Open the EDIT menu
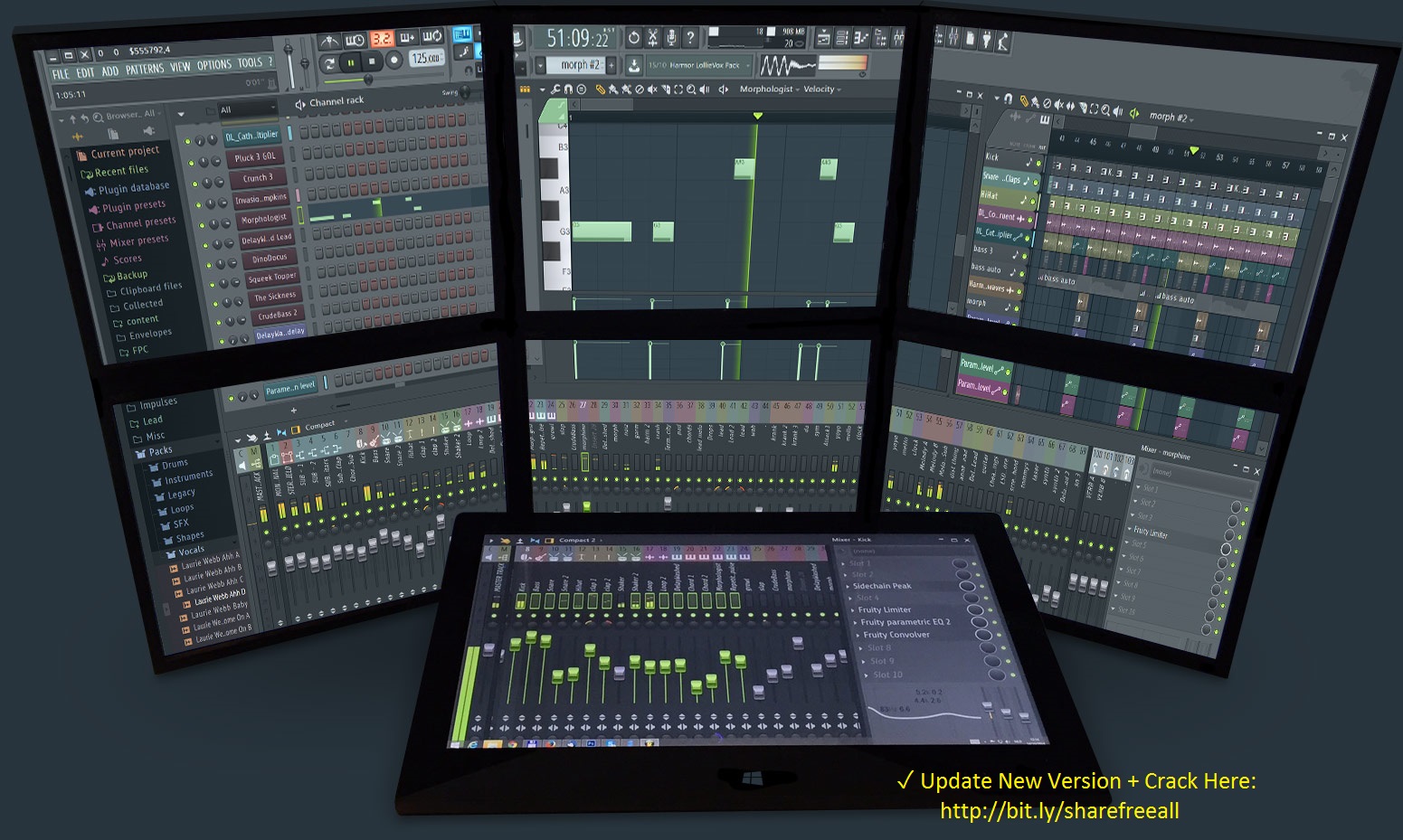This screenshot has height=840, width=1403. [85, 72]
